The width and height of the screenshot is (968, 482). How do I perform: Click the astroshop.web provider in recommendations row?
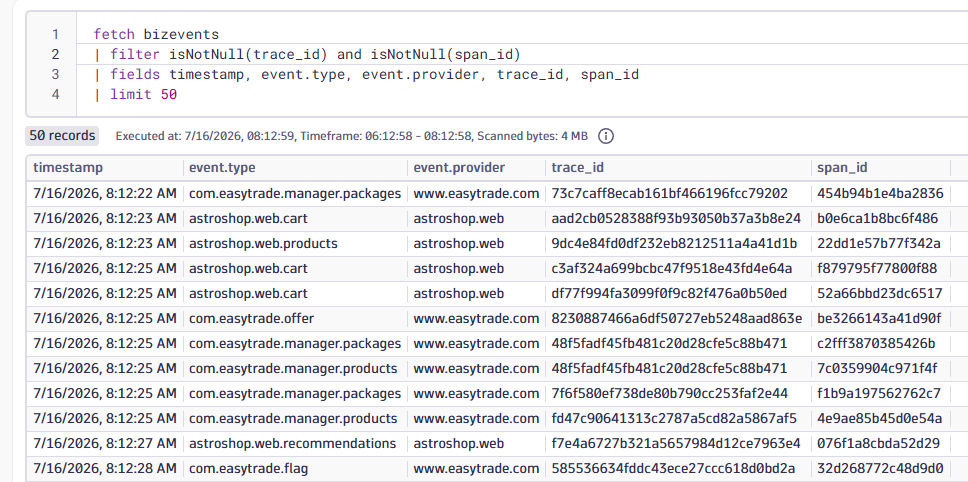(459, 444)
